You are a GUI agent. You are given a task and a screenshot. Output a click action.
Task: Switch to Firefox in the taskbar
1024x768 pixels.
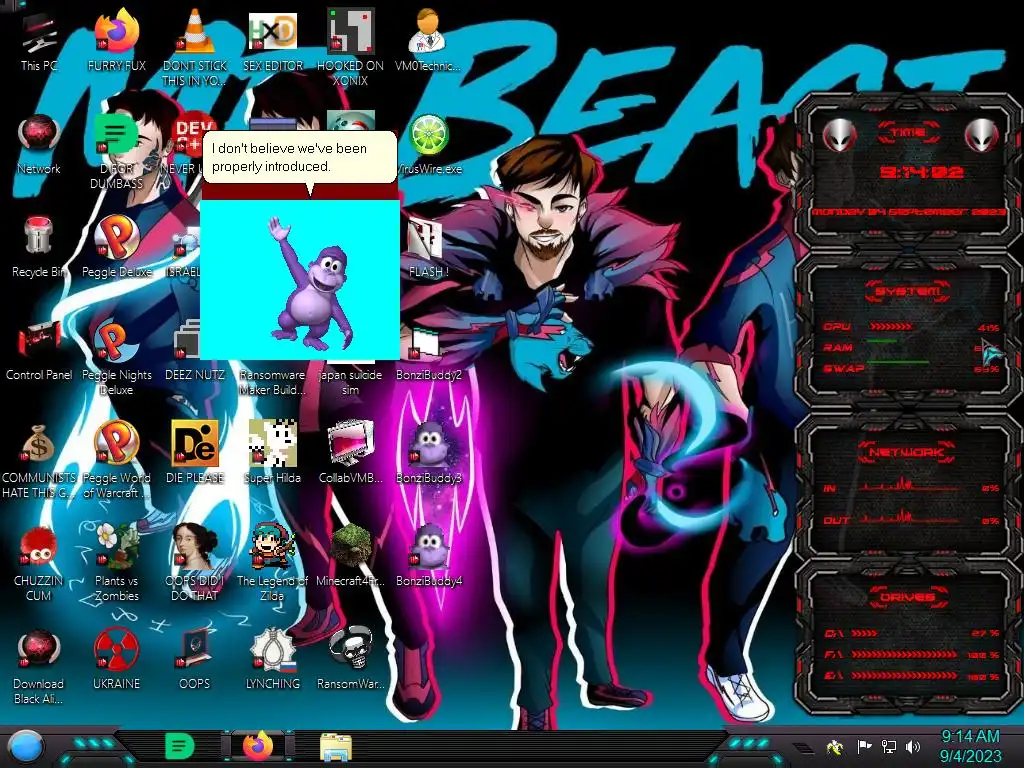[x=258, y=746]
